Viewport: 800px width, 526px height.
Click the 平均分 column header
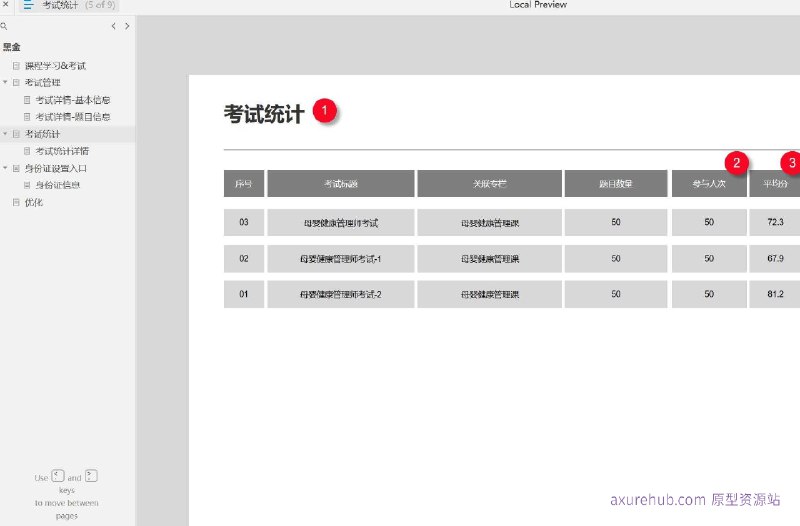tap(774, 184)
